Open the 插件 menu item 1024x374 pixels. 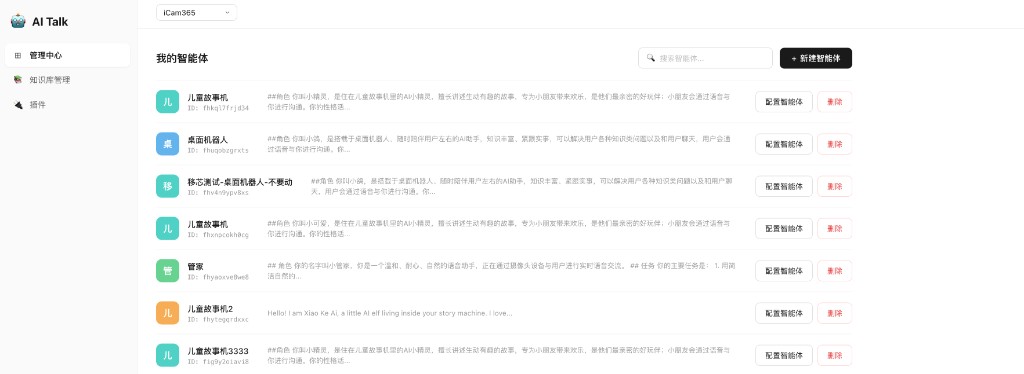[x=68, y=104]
